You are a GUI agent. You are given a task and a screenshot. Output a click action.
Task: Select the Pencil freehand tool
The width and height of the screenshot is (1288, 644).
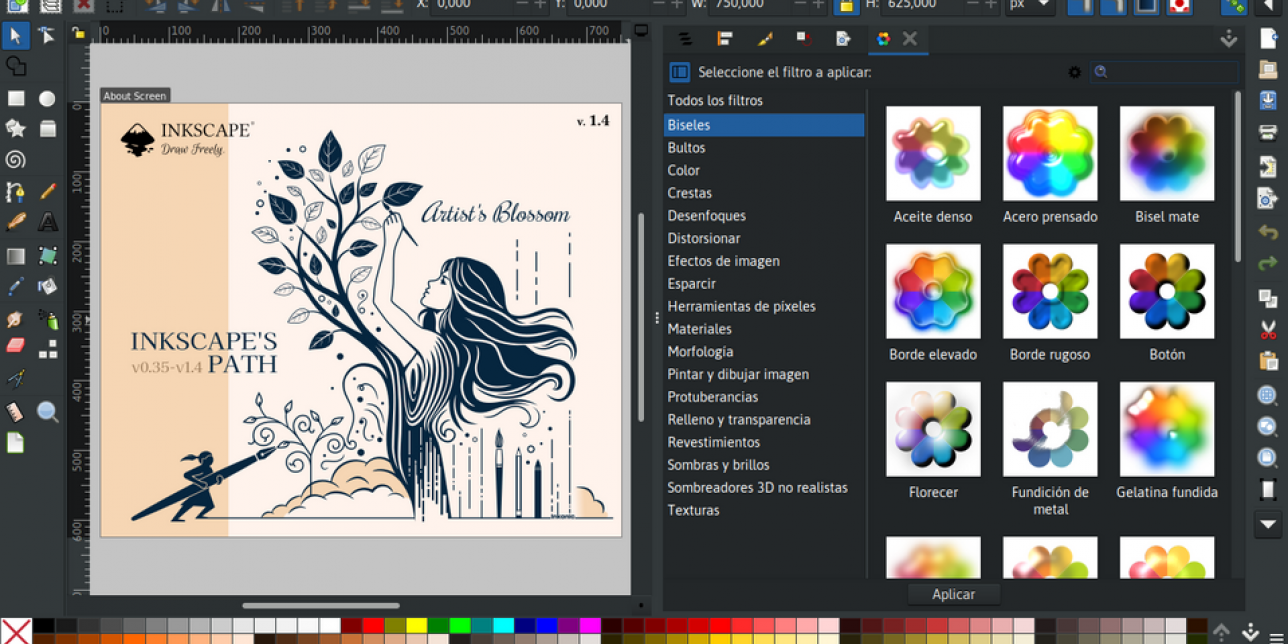click(x=47, y=191)
